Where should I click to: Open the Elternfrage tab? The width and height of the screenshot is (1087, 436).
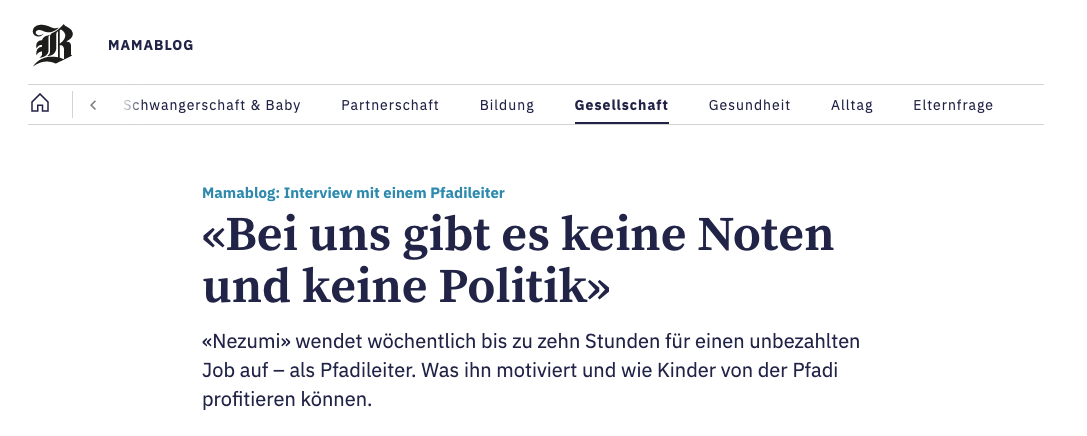[x=953, y=105]
